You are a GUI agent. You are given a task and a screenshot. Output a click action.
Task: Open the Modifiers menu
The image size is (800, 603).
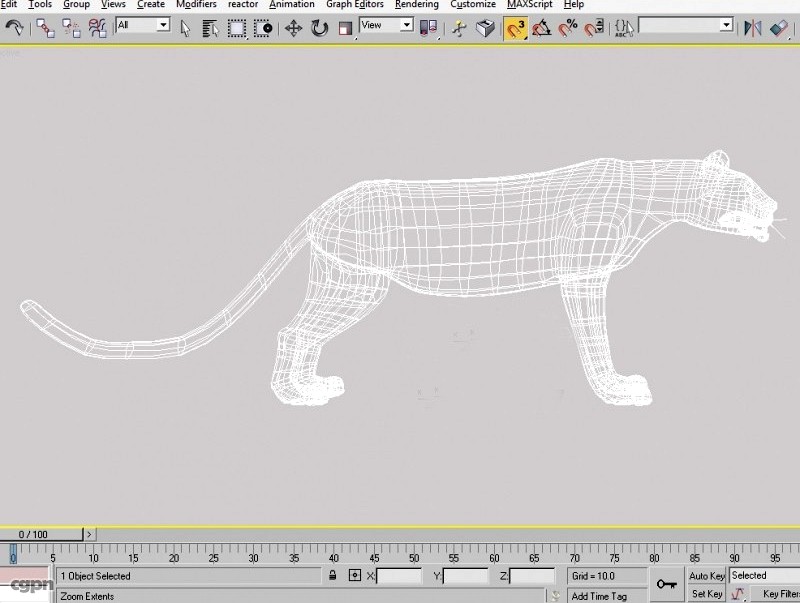tap(196, 5)
